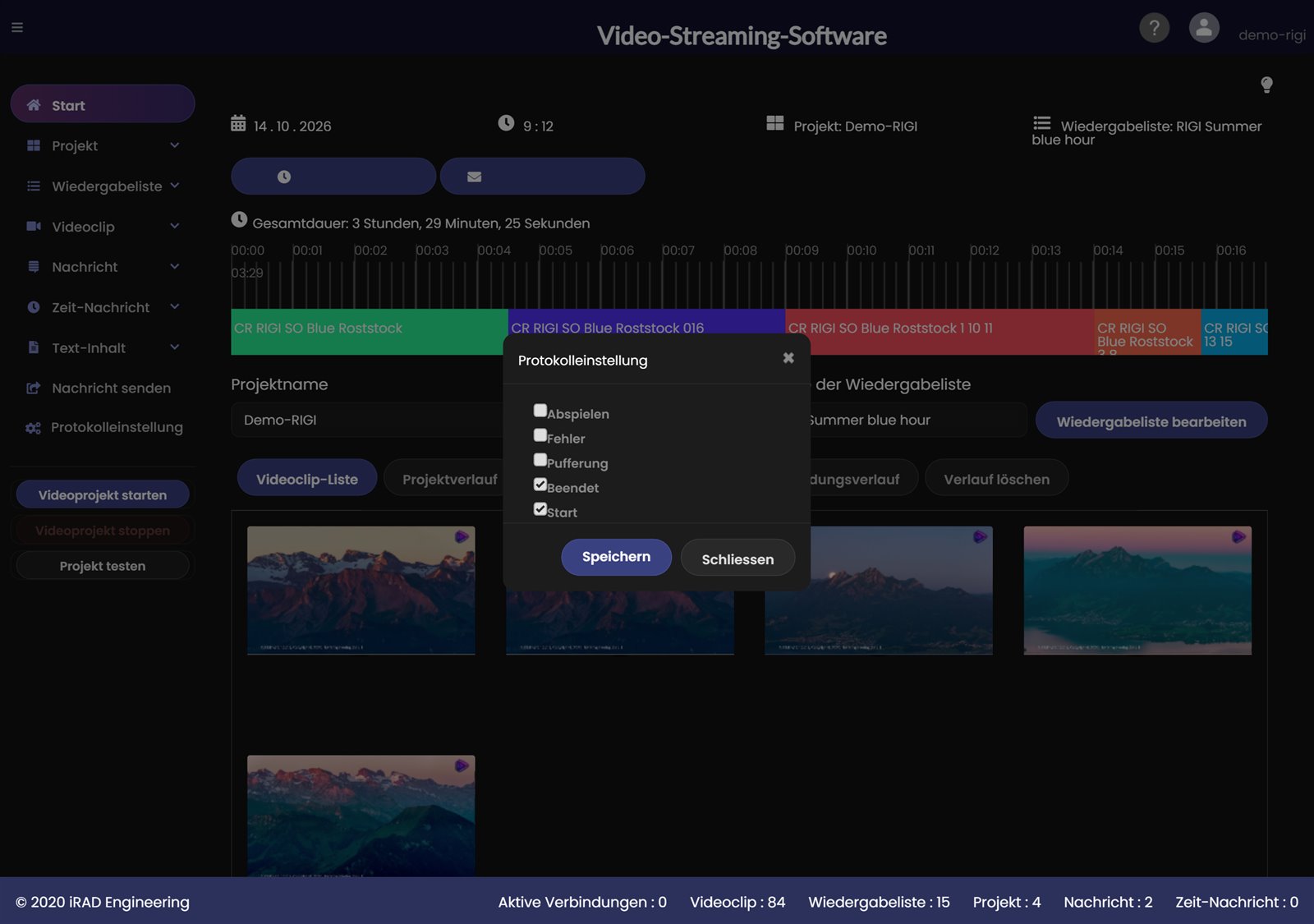This screenshot has height=924, width=1314.
Task: Click the Gesamtdauer clock icon
Action: (x=239, y=219)
